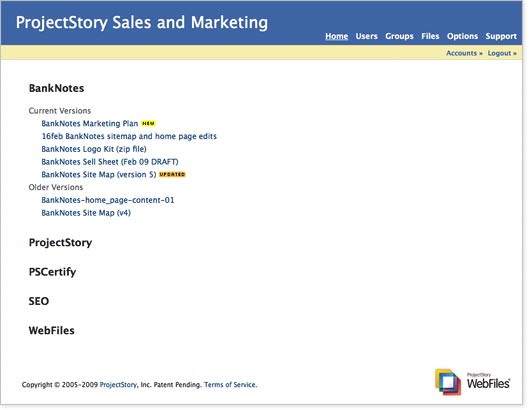Open BankNotes-home_page-content-01 older version

pyautogui.click(x=108, y=200)
